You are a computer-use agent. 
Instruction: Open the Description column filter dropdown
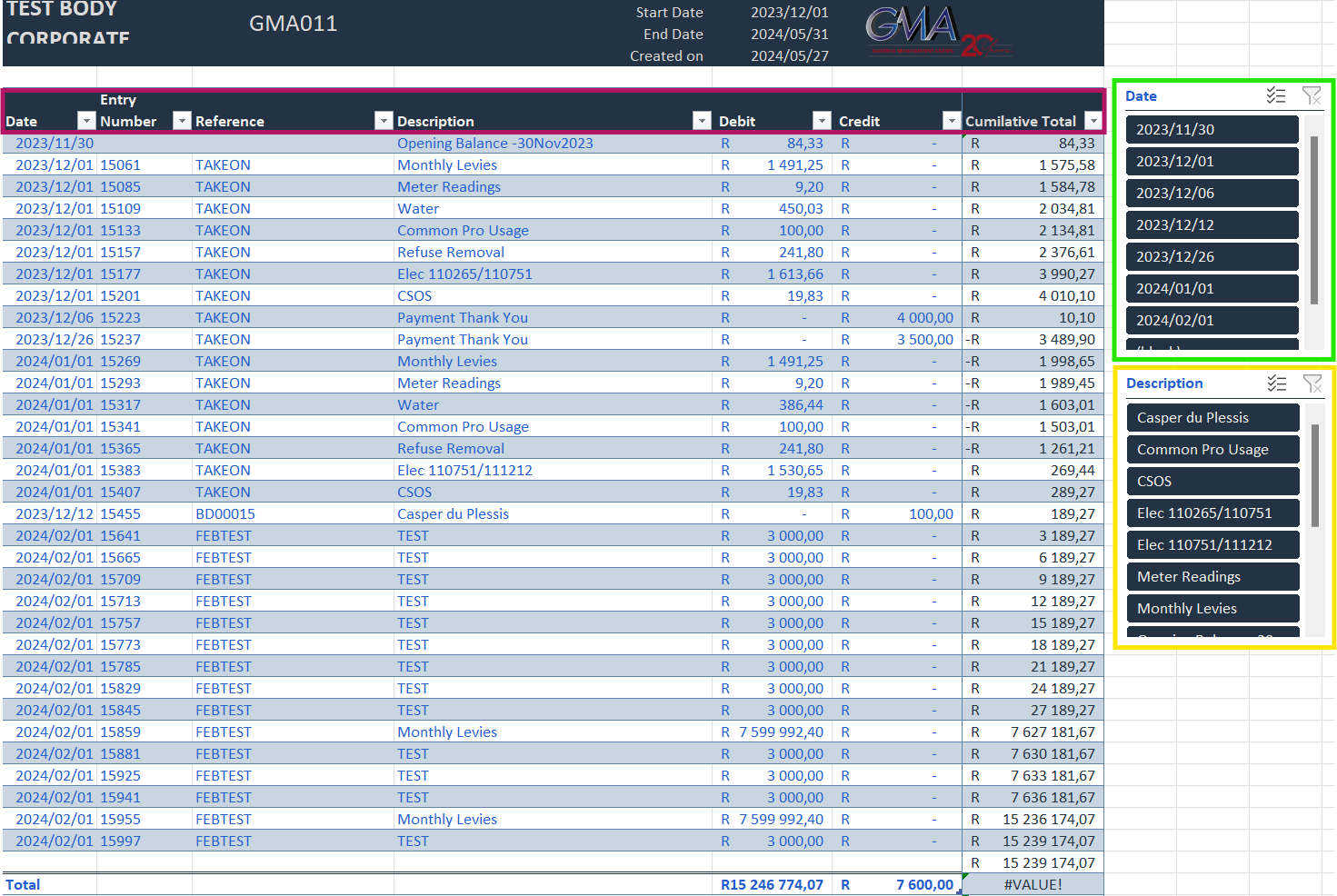click(702, 121)
